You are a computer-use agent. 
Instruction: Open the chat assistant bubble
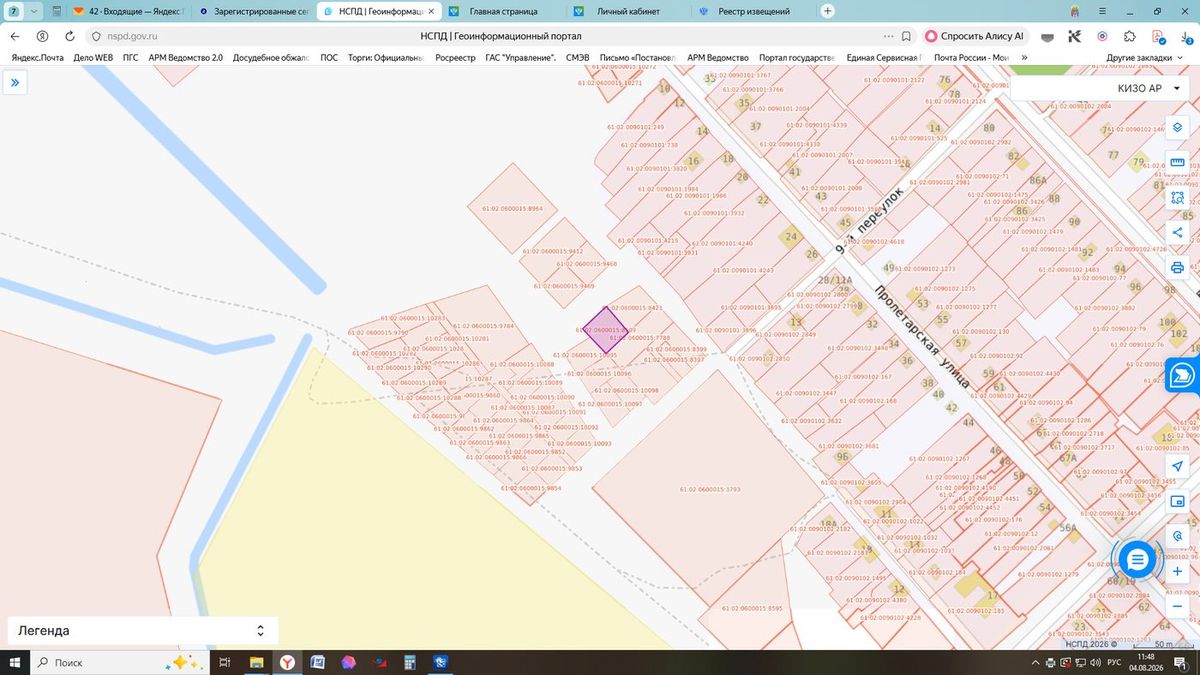click(x=1137, y=559)
